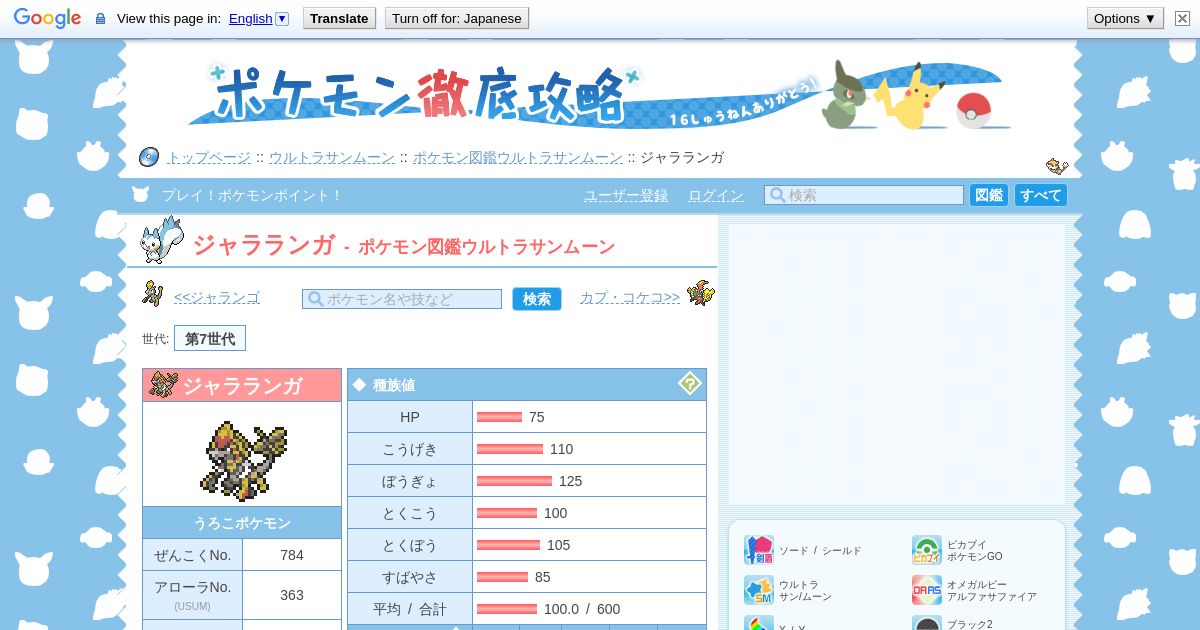Click the うろこポケモン category text

pos(242,523)
